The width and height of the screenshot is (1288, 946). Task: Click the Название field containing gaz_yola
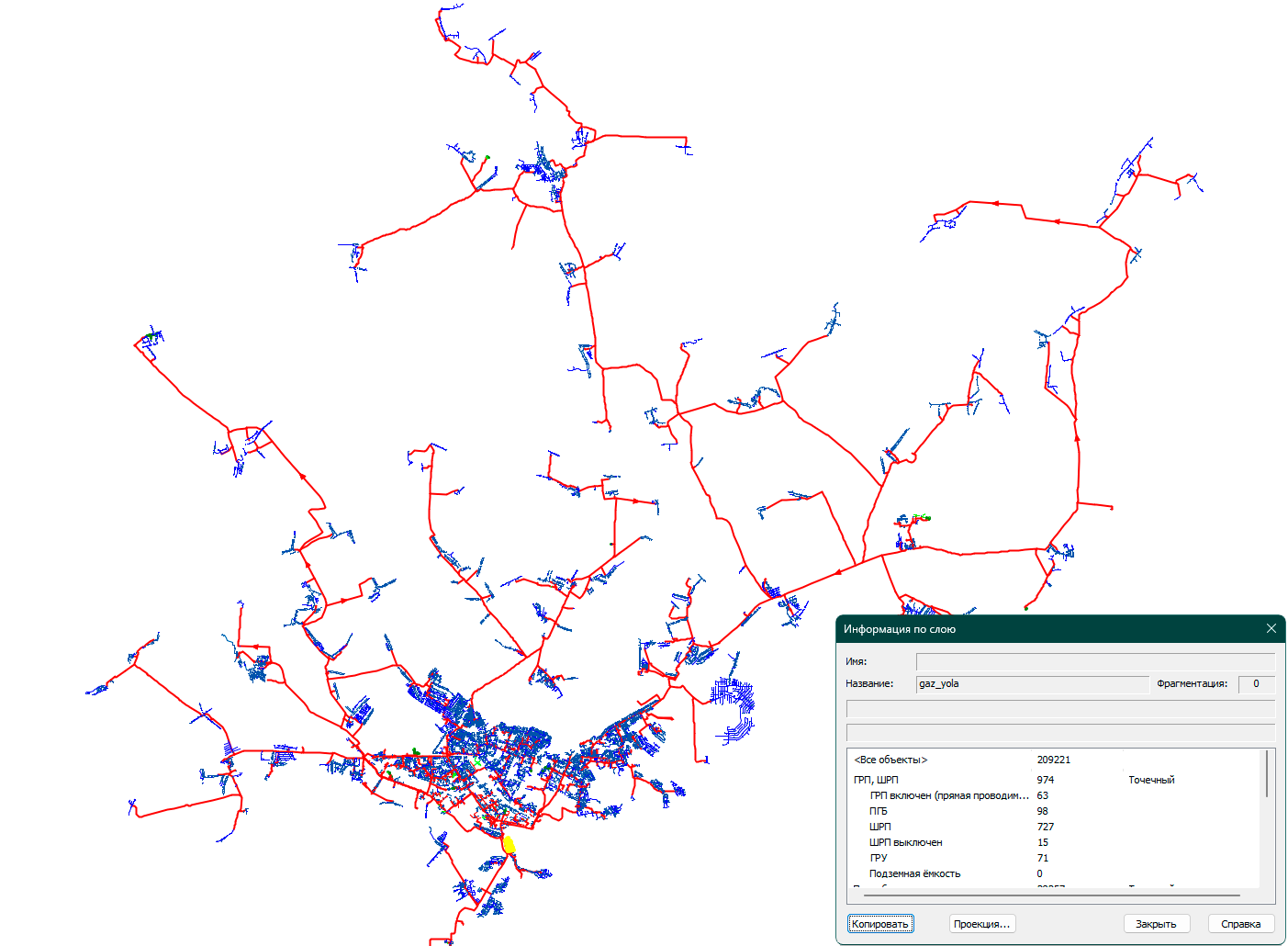point(1032,683)
